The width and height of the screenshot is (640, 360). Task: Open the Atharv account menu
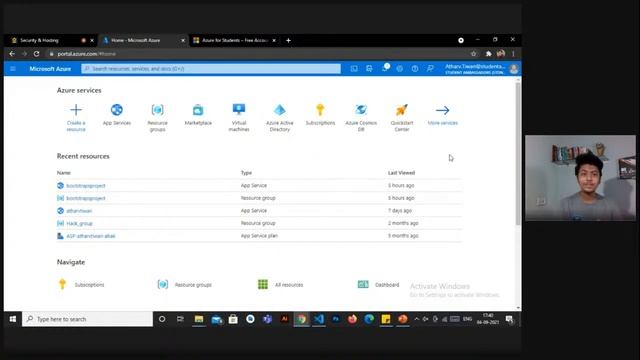(481, 69)
